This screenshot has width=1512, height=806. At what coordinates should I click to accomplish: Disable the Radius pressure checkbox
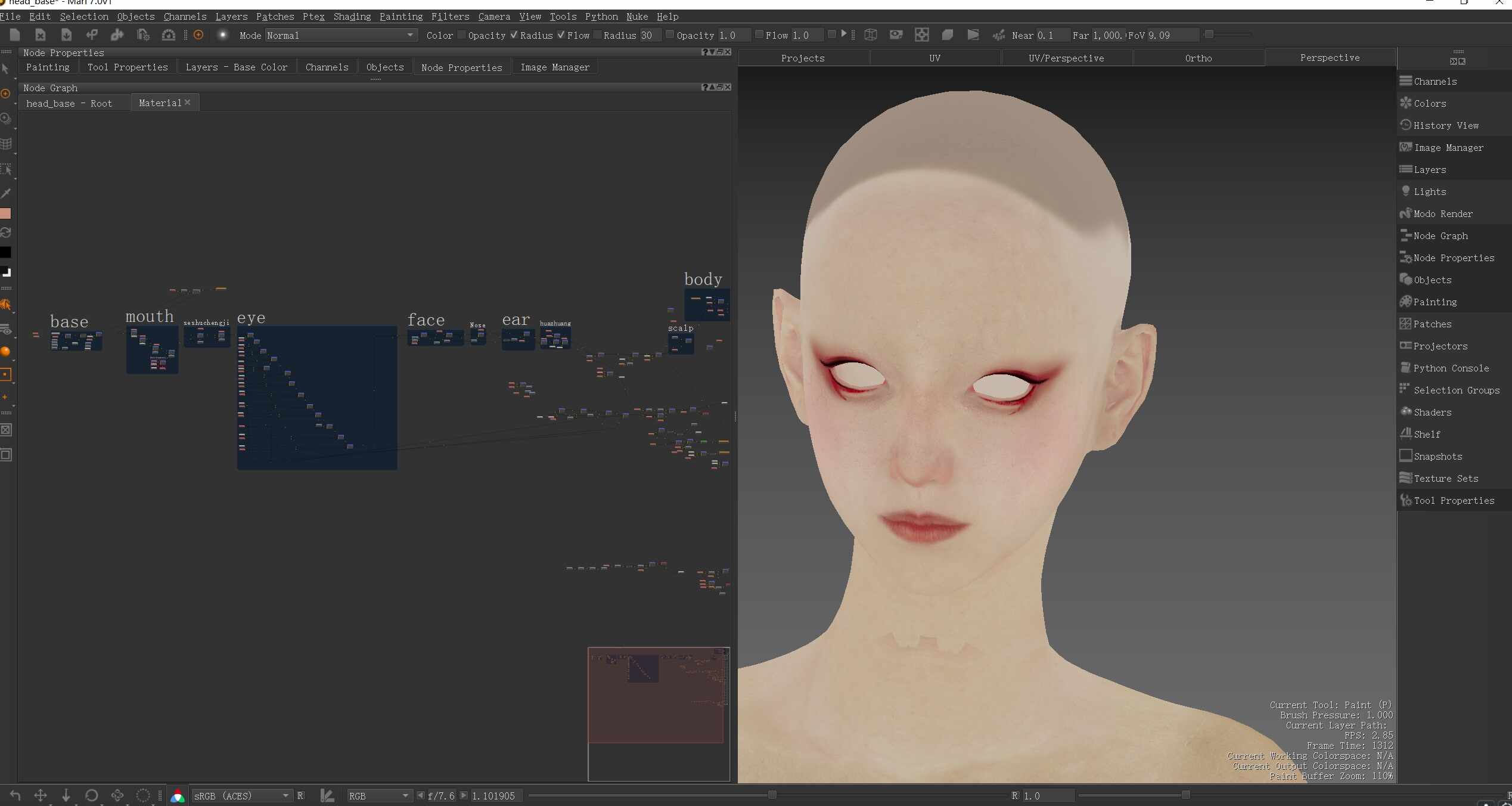[514, 35]
